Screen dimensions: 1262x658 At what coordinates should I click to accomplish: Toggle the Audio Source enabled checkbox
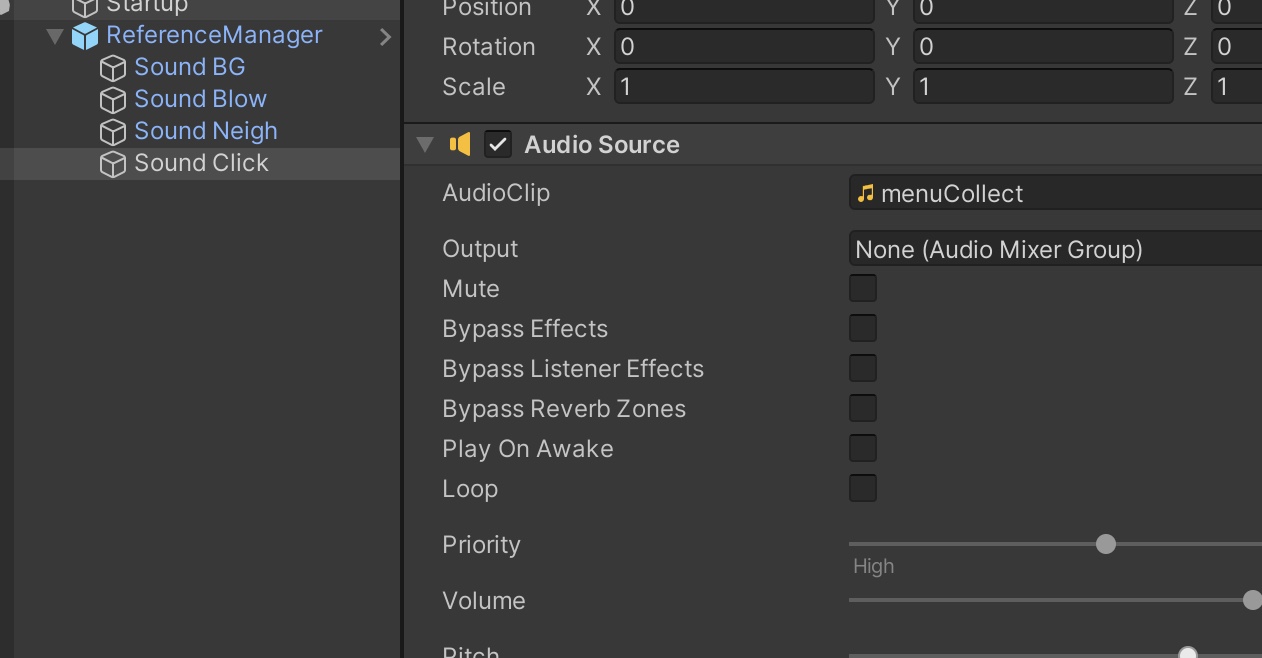pyautogui.click(x=496, y=144)
